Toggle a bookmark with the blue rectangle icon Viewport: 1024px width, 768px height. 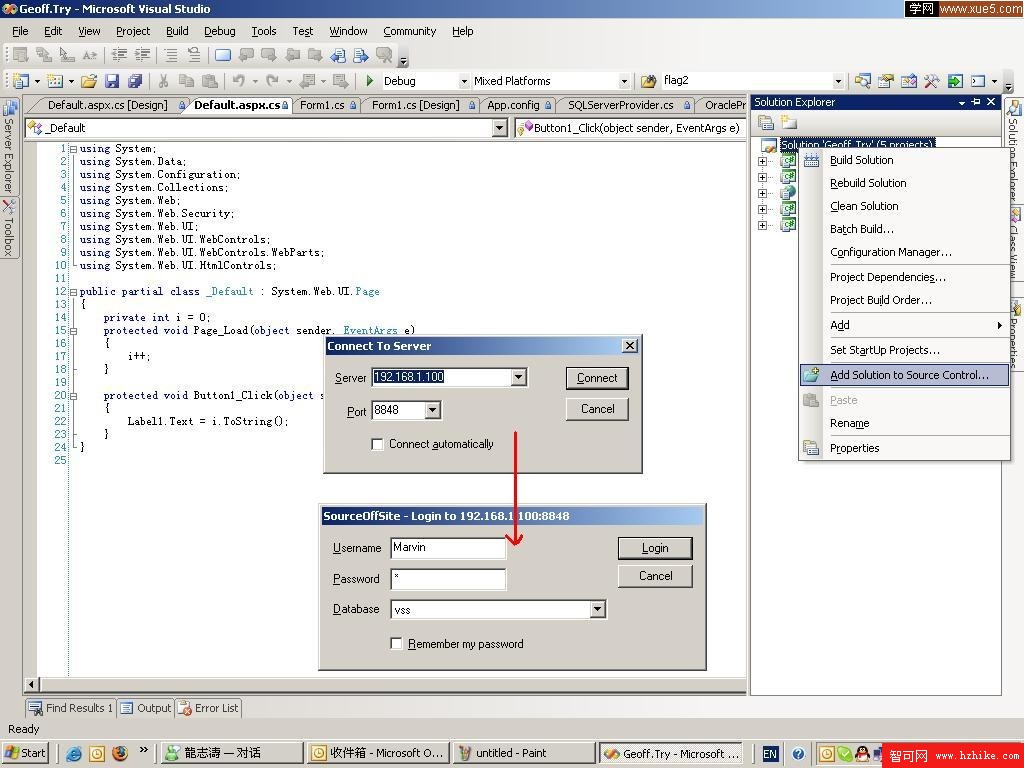[223, 55]
